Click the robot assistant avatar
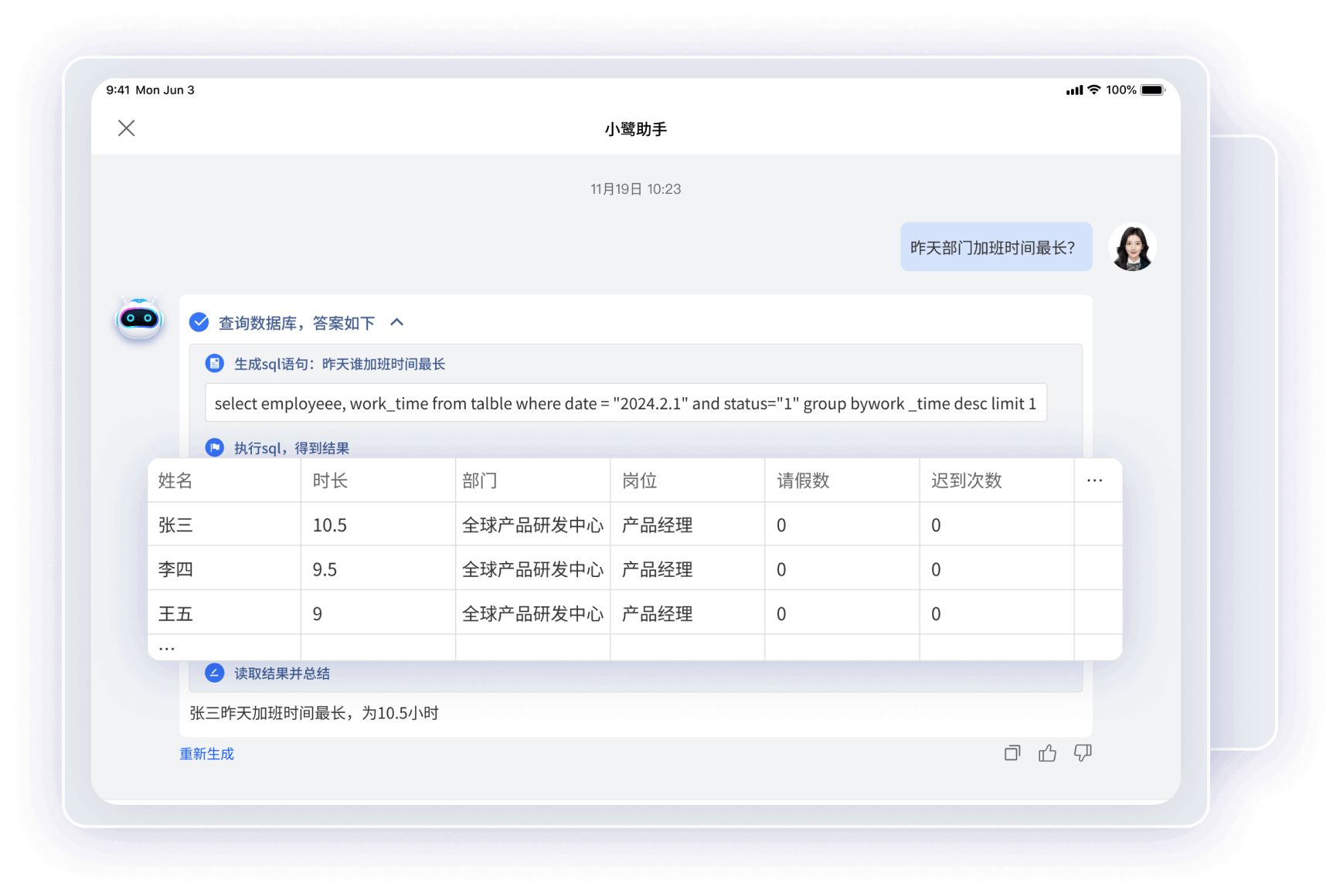 tap(139, 318)
